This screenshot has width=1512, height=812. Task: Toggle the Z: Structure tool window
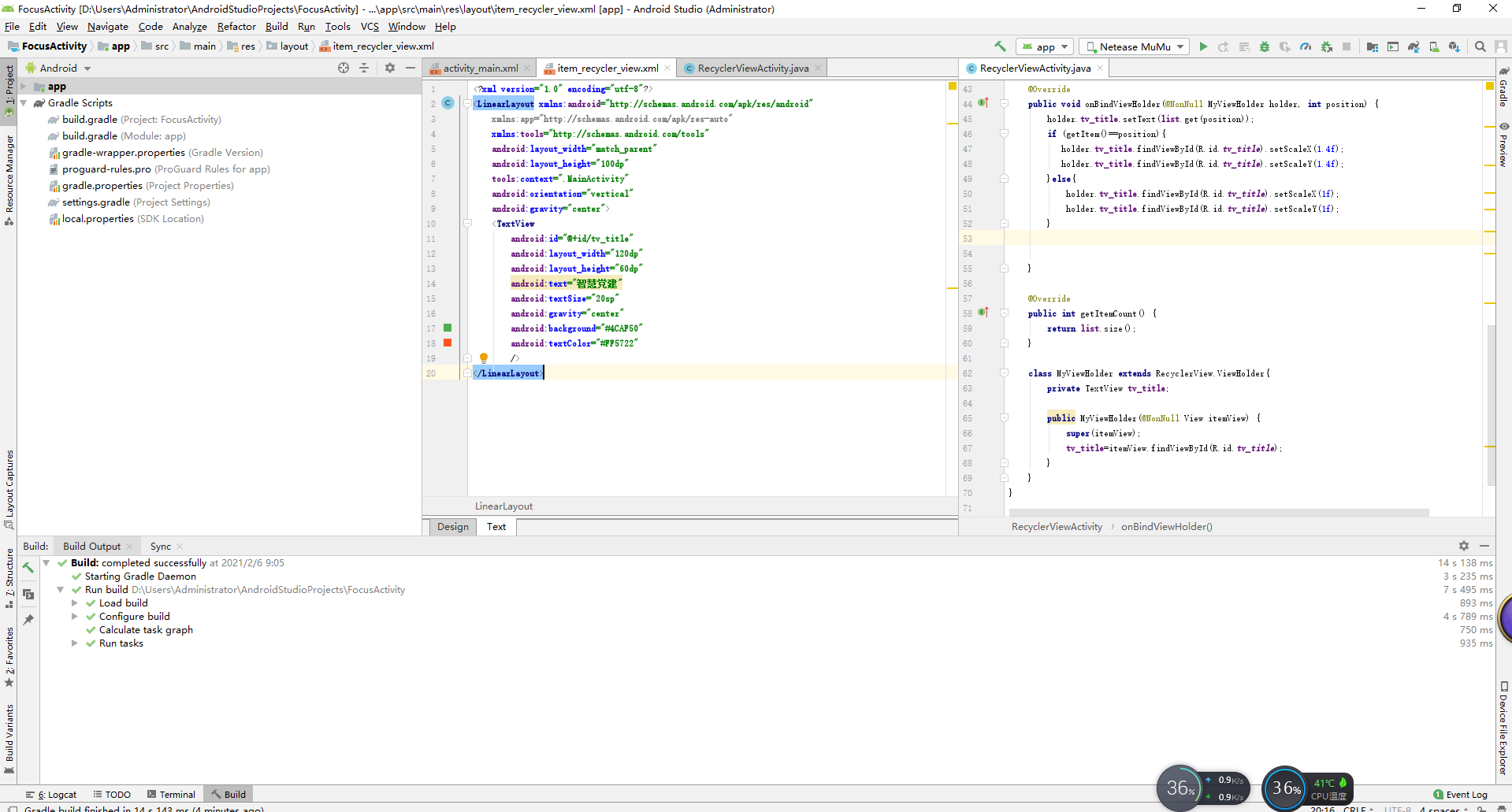9,578
